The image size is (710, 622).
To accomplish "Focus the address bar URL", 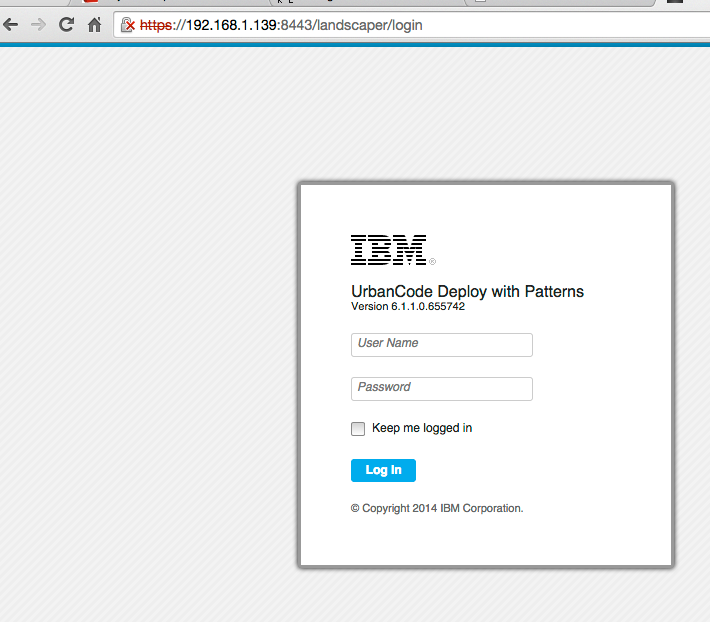I will 281,25.
